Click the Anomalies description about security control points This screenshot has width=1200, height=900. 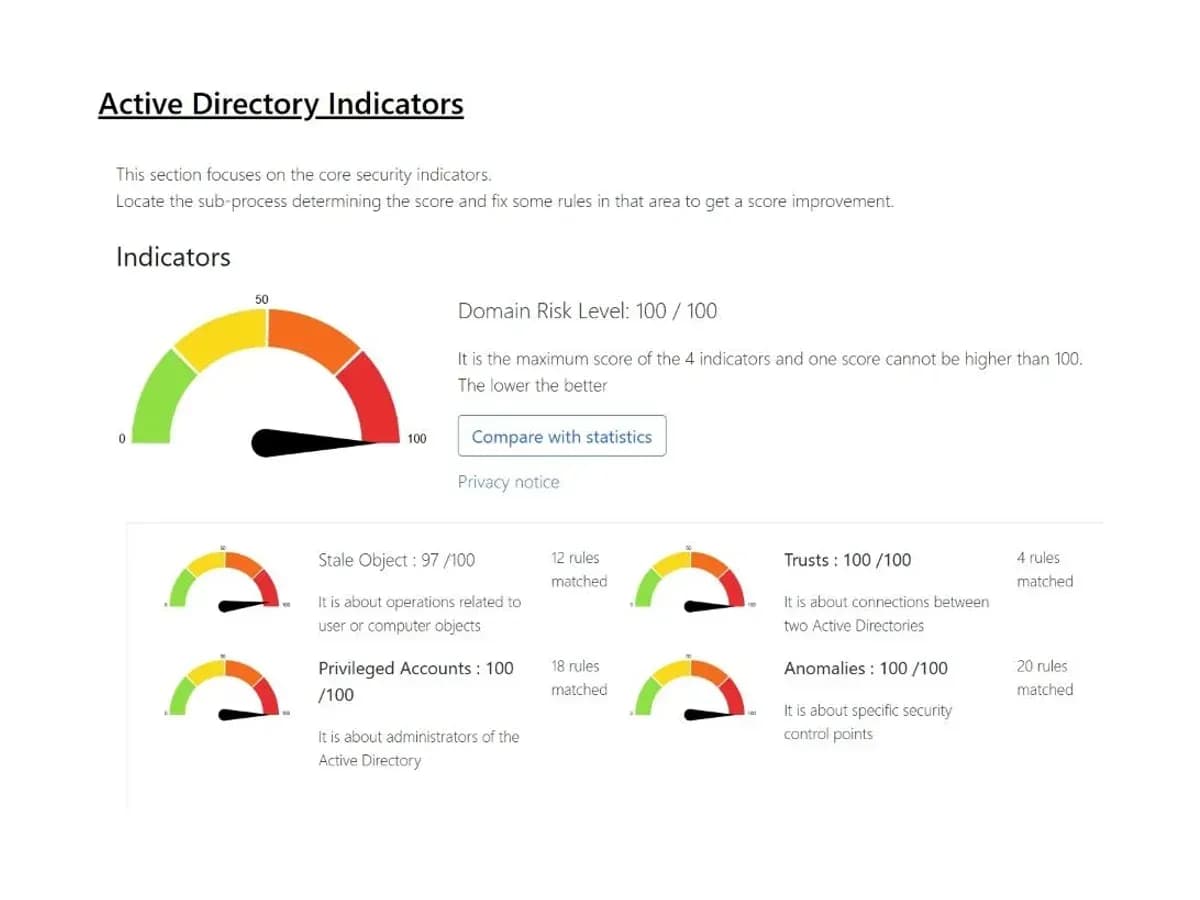868,722
